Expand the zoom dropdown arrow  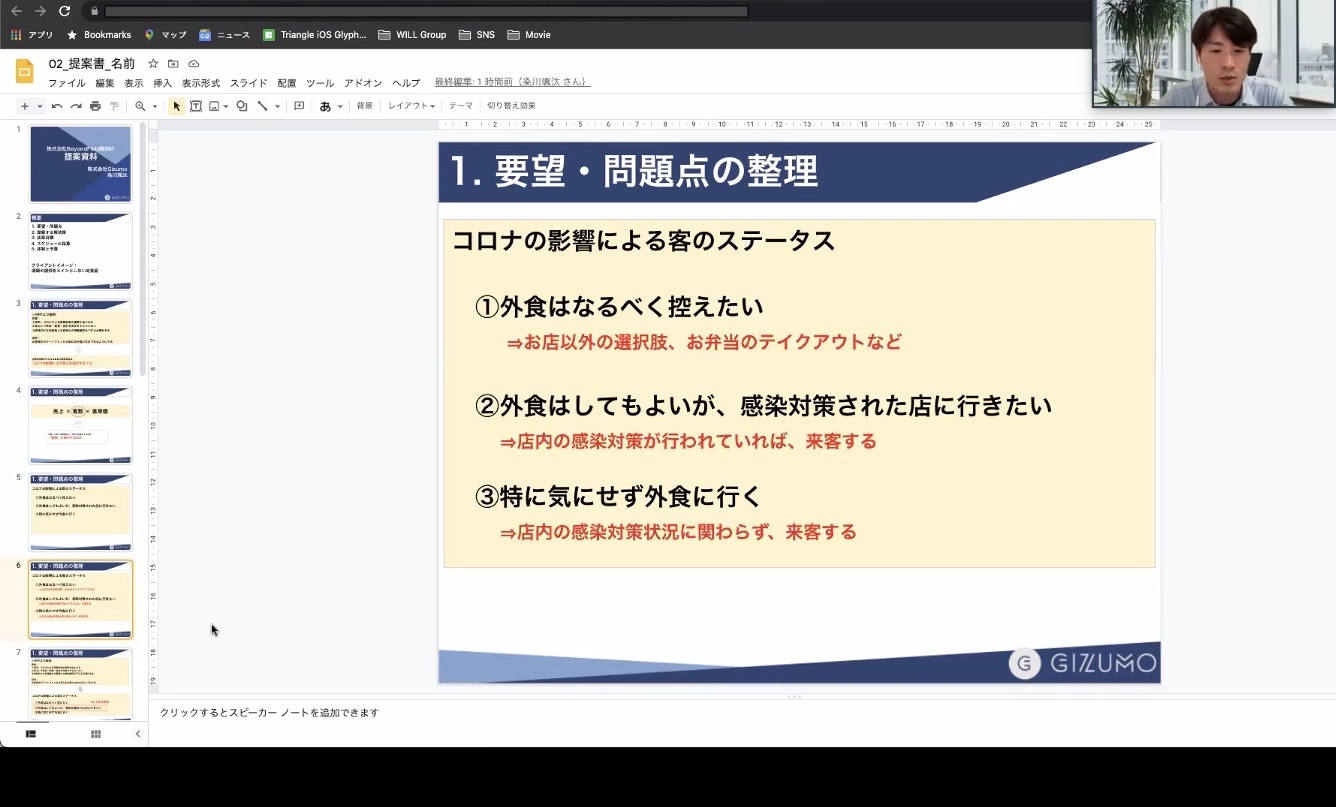[x=154, y=106]
